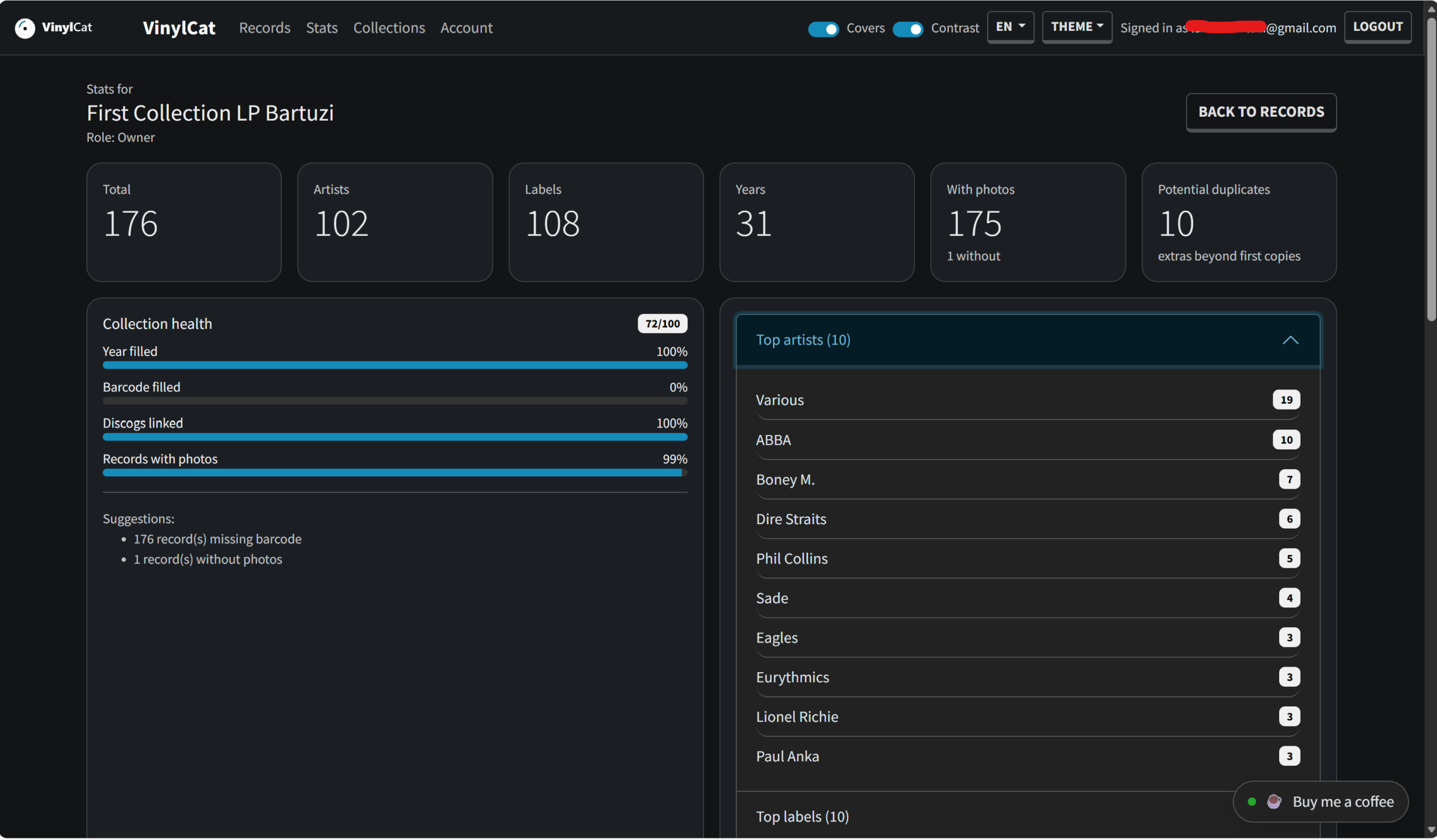Click the Records with photos progress bar

tap(395, 473)
